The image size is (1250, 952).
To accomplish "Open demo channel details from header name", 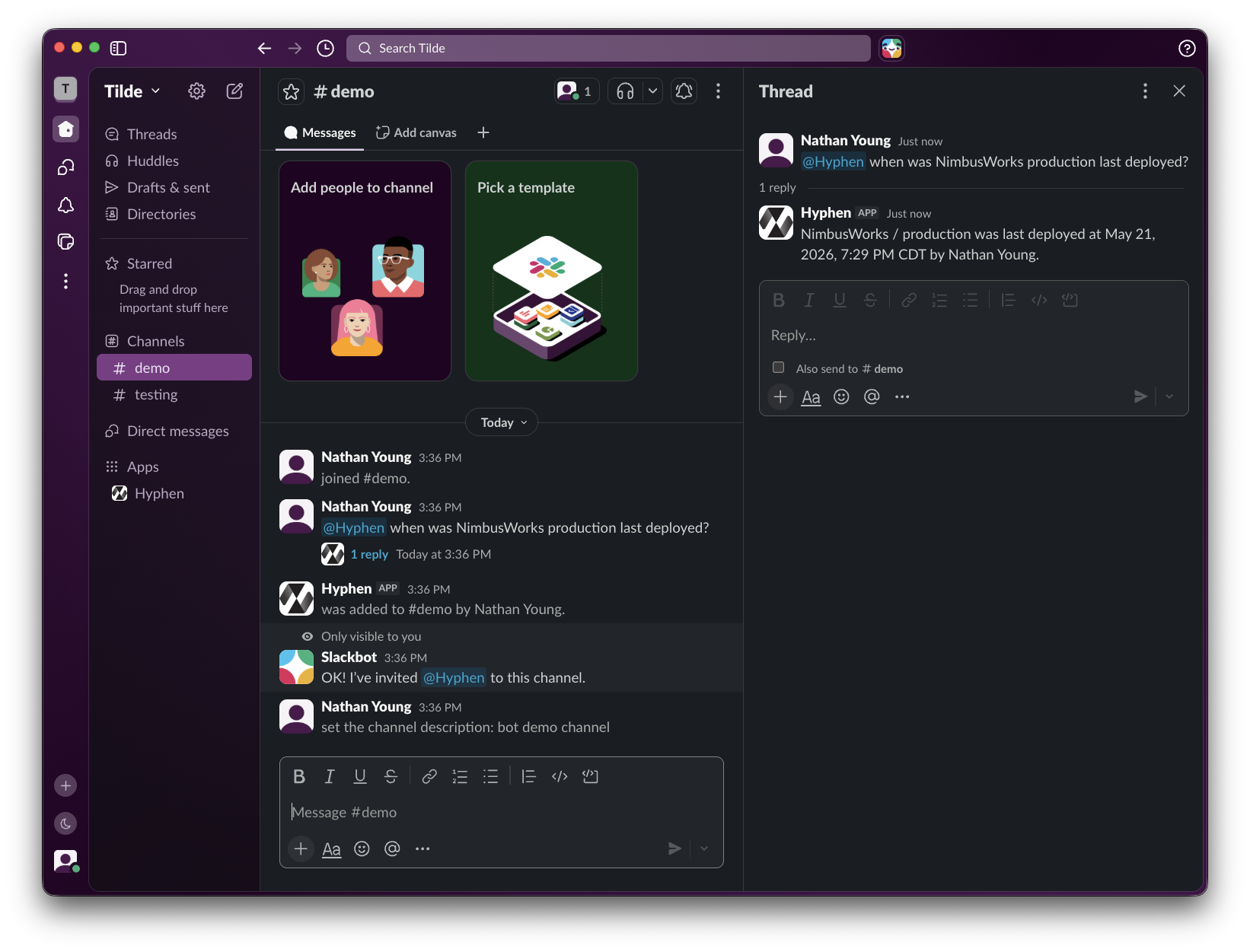I will click(344, 91).
